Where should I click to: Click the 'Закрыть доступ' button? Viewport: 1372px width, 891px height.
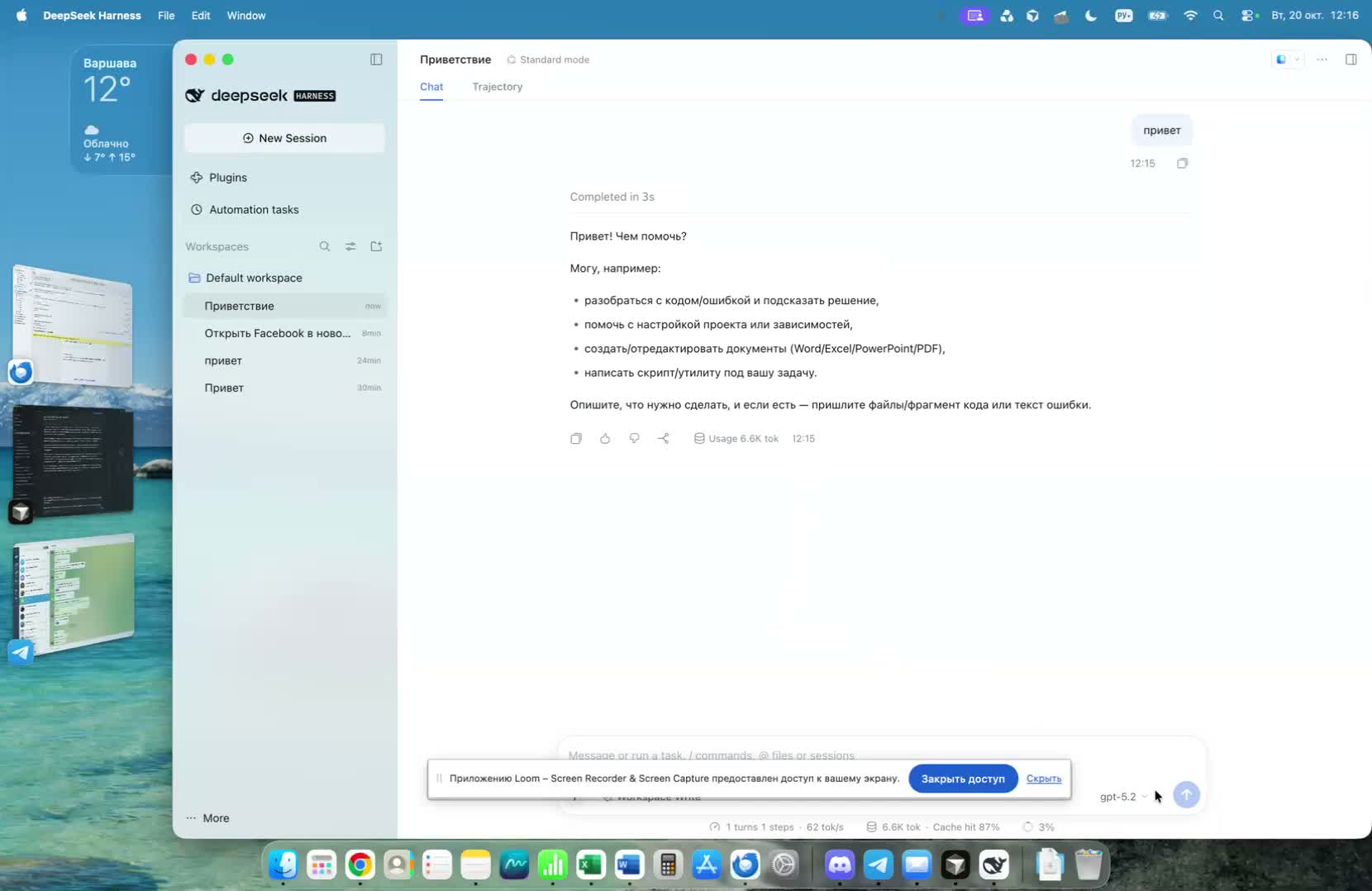(963, 779)
